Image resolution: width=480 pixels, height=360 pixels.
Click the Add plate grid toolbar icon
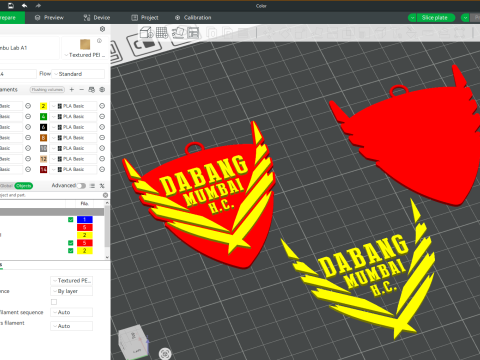pyautogui.click(x=162, y=33)
